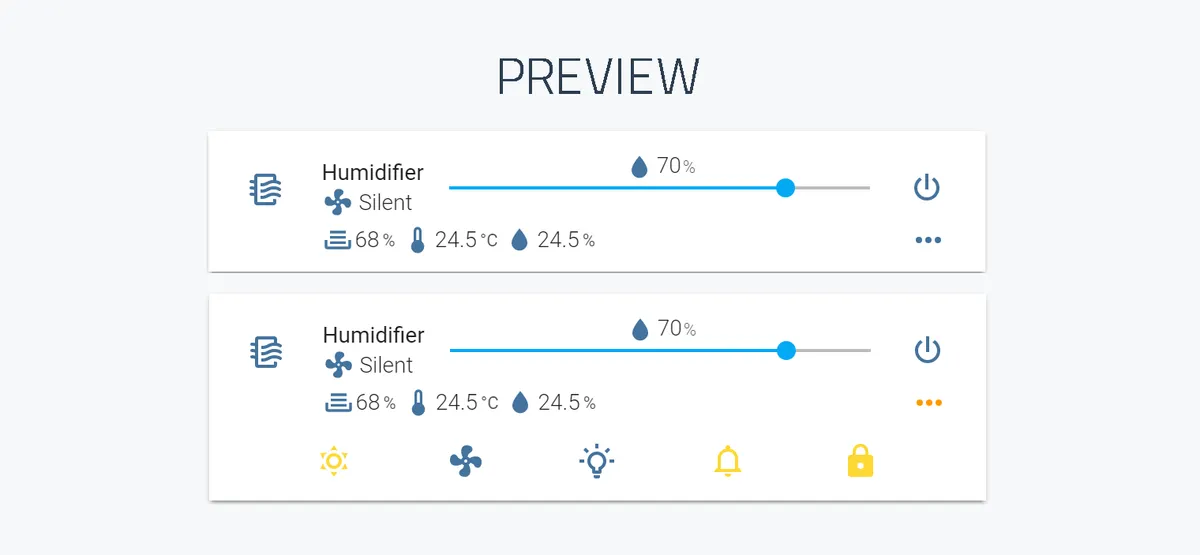The image size is (1200, 555).
Task: Toggle the yellow sun dry-mode button
Action: coord(334,461)
